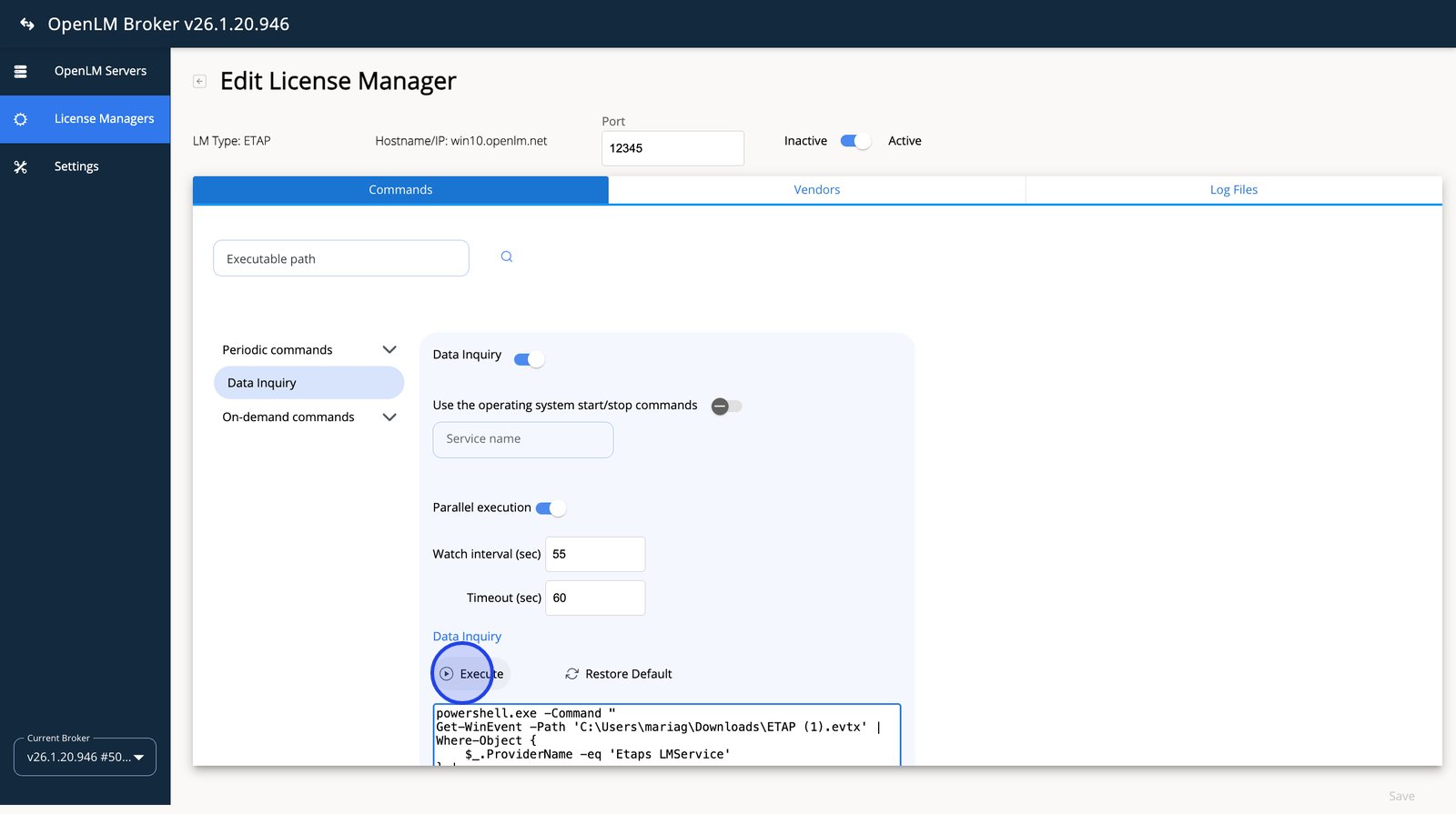Collapse the Periodic commands section
The width and height of the screenshot is (1456, 814).
[x=389, y=350]
